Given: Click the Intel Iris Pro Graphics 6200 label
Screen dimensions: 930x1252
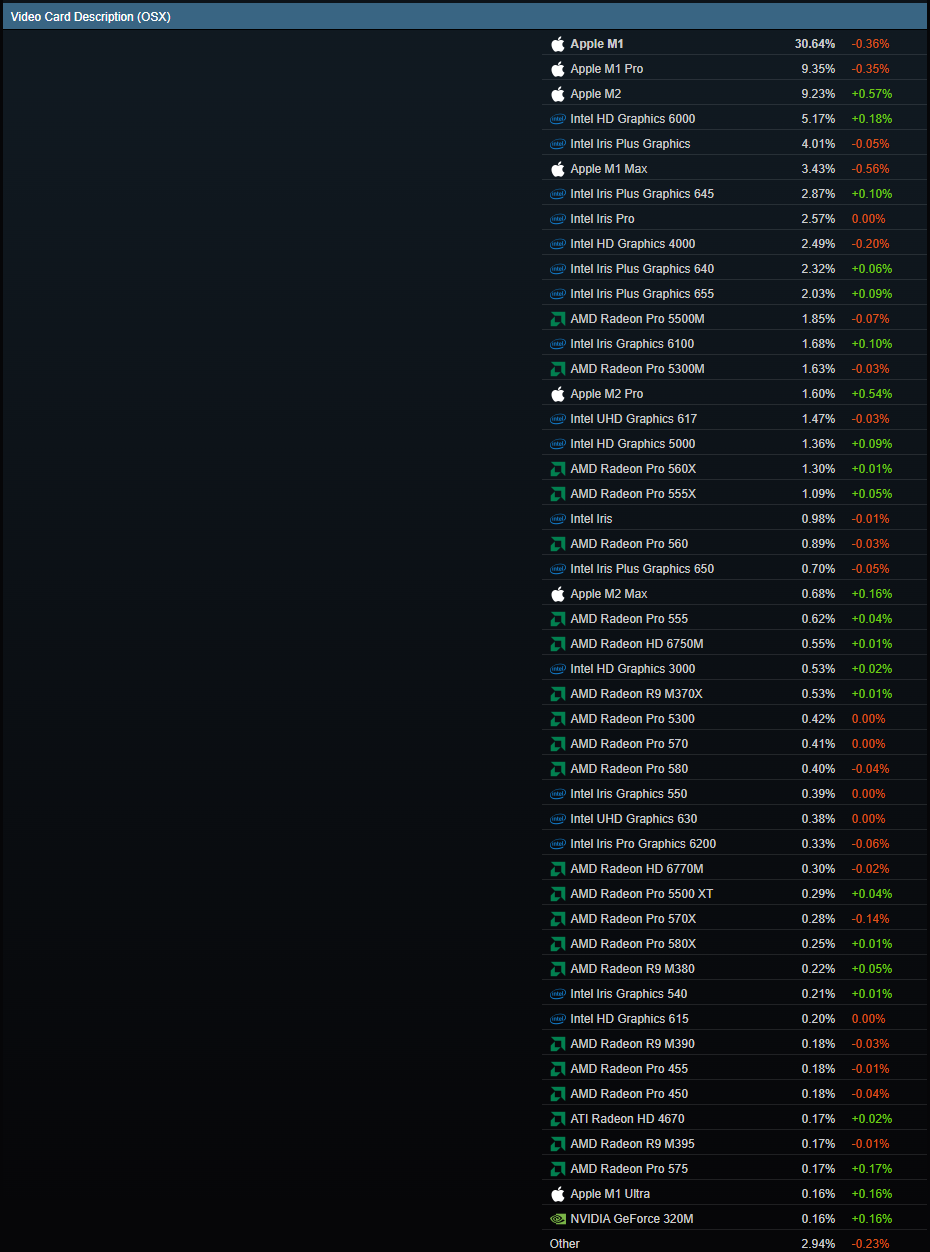Looking at the screenshot, I should (x=643, y=844).
